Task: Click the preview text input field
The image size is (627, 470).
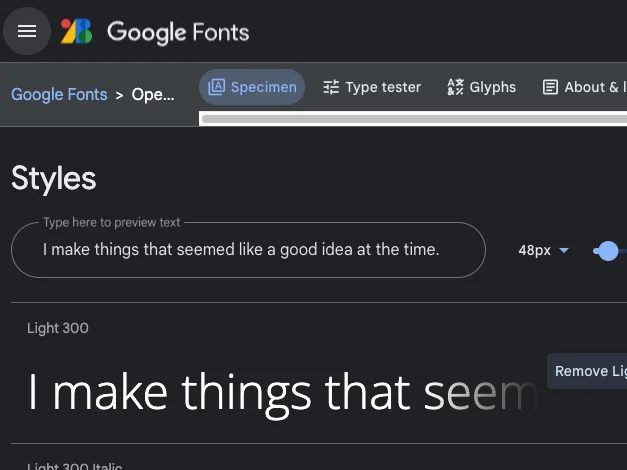Action: (248, 250)
